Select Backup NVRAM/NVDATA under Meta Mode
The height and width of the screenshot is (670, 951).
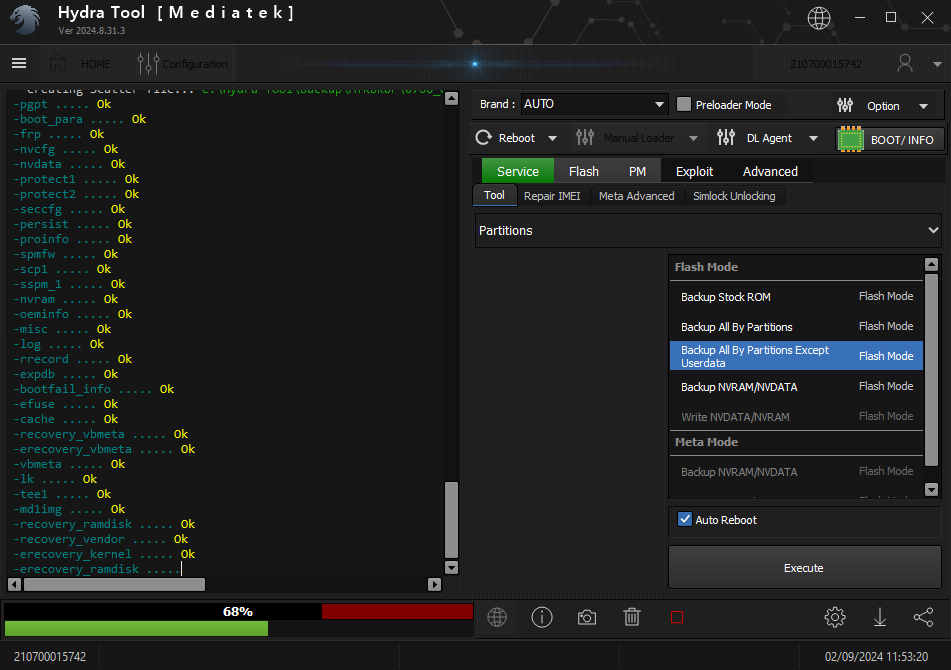(x=796, y=471)
